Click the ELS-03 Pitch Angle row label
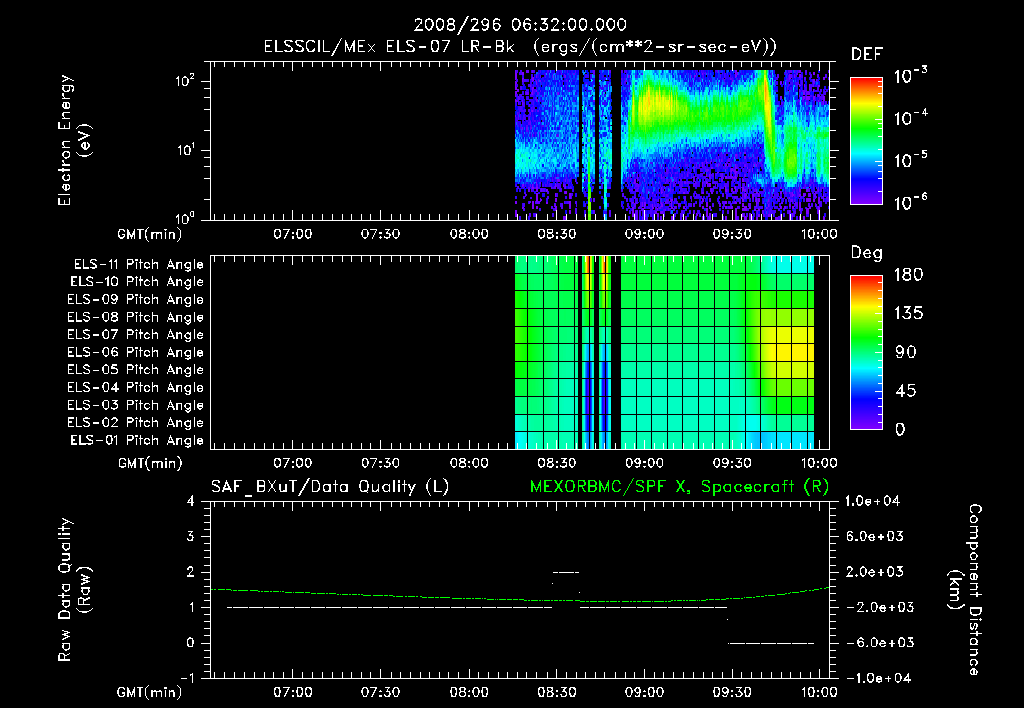 point(135,405)
